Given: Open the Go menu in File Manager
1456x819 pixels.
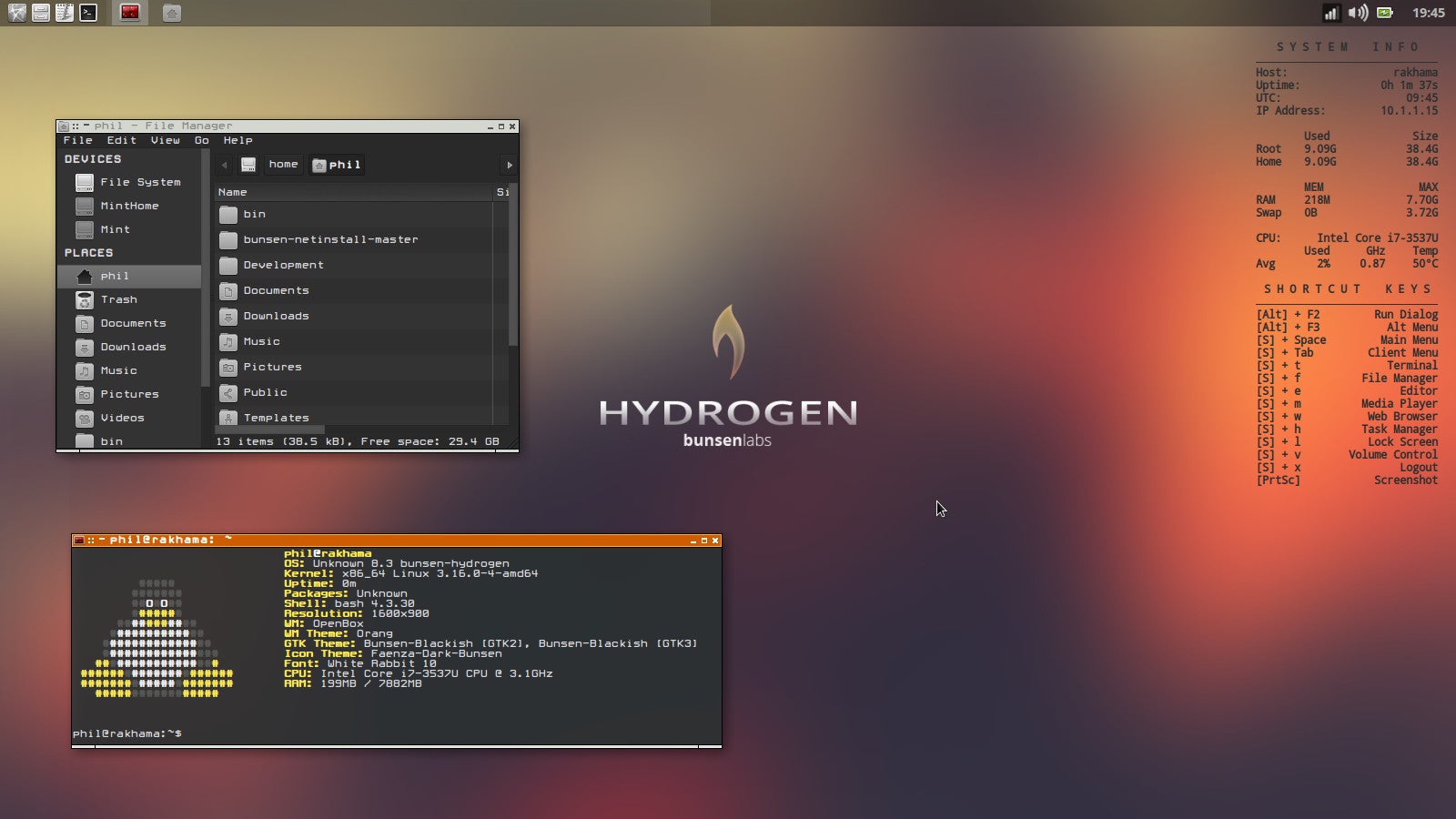Looking at the screenshot, I should click(x=201, y=140).
